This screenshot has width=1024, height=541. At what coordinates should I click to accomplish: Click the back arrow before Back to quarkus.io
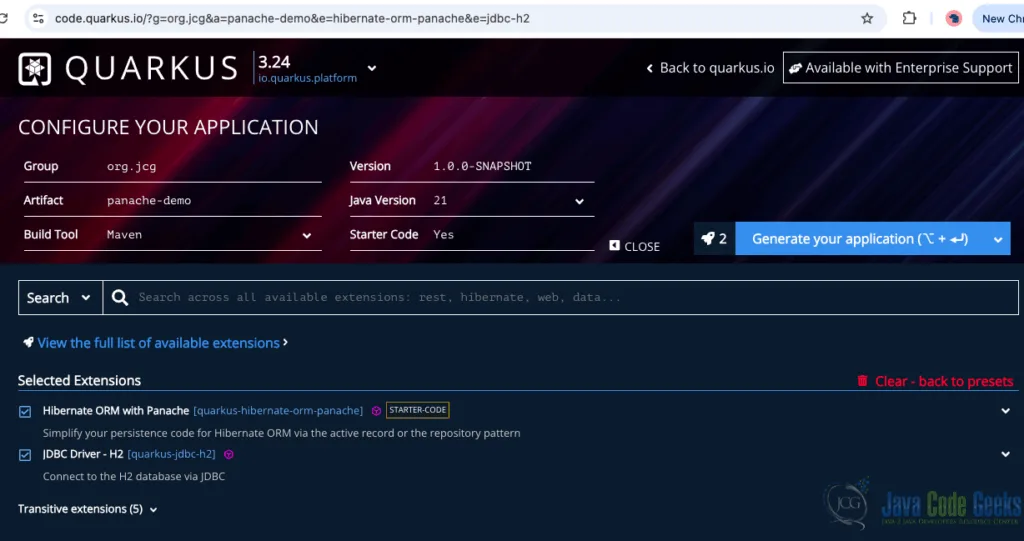(650, 69)
